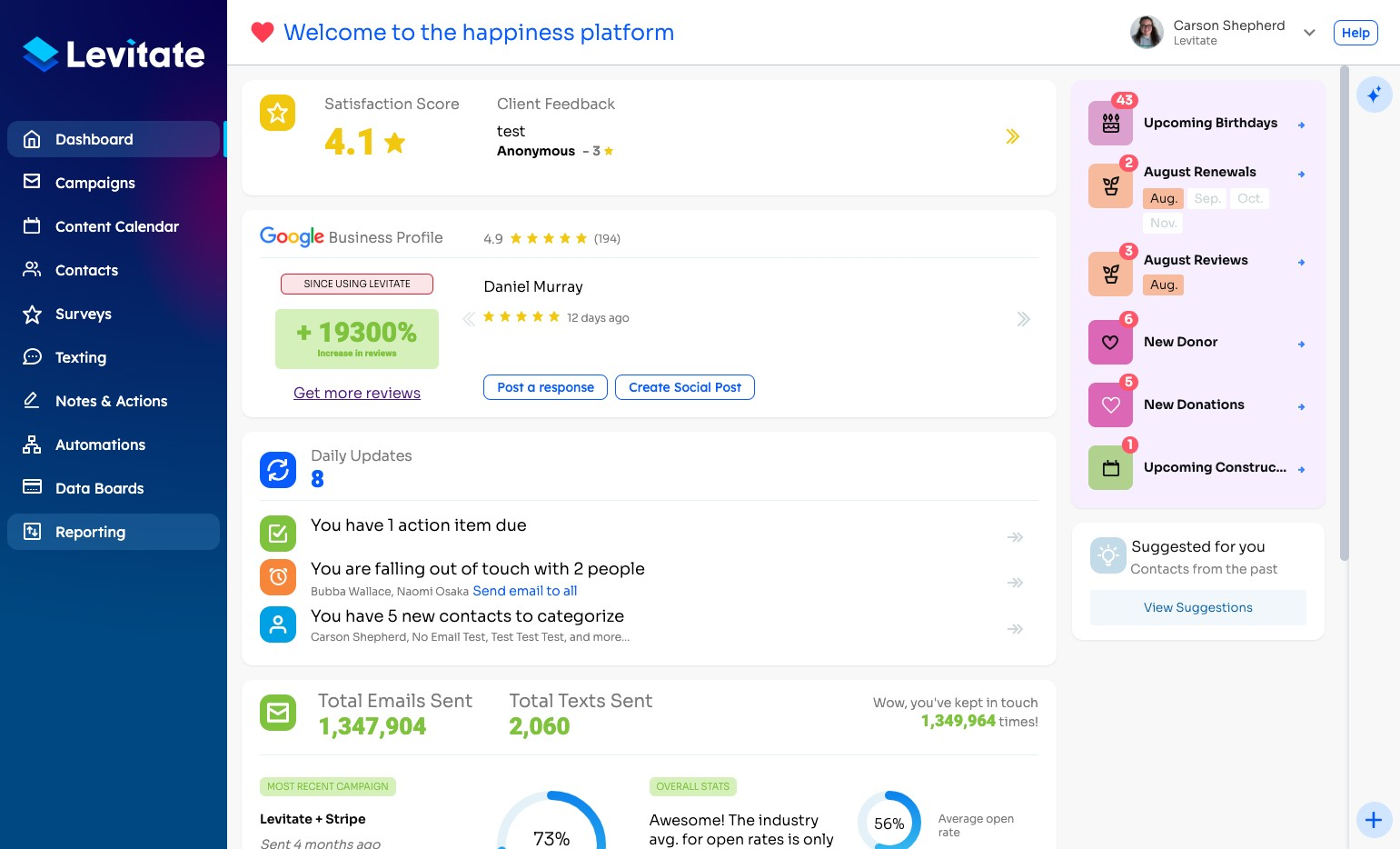Screen dimensions: 1400x849
Task: Open Upcoming Birthdays arrow
Action: tap(1302, 125)
